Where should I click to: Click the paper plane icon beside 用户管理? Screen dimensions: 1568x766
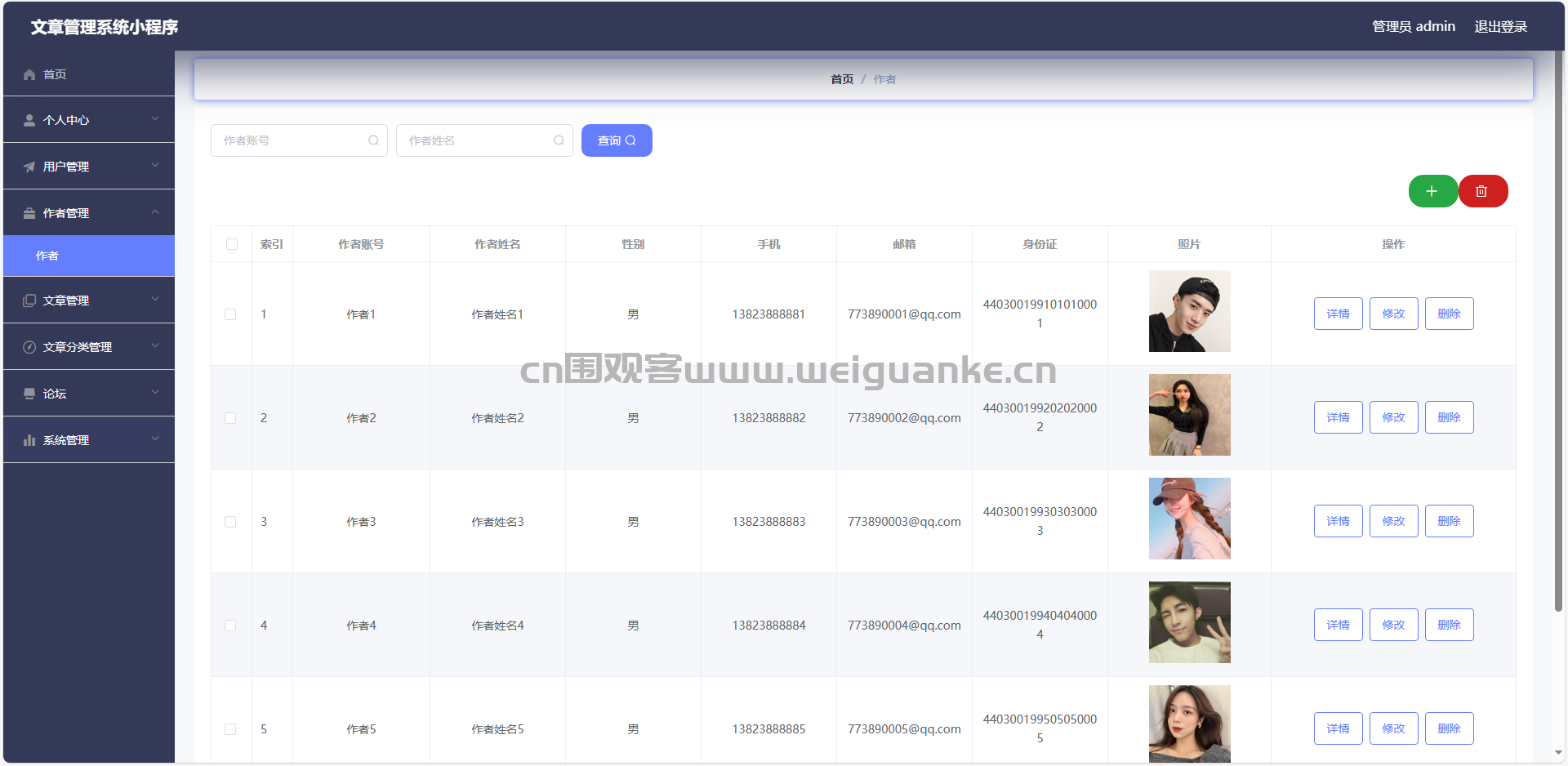(x=29, y=167)
